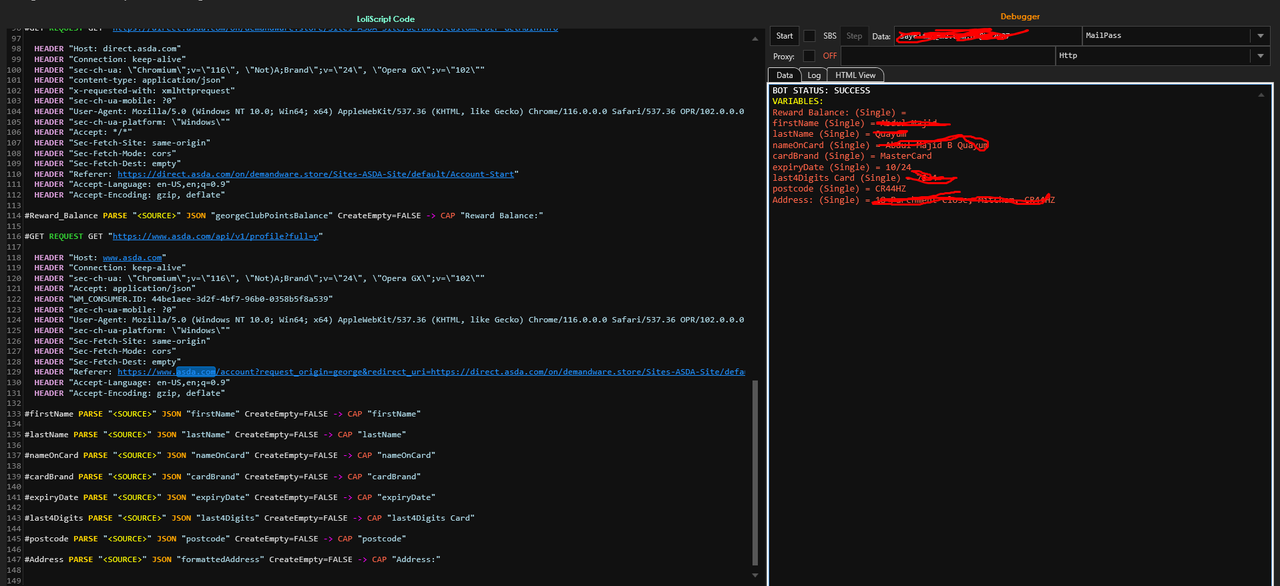Click the code editor scroll-down arrow

[x=755, y=574]
